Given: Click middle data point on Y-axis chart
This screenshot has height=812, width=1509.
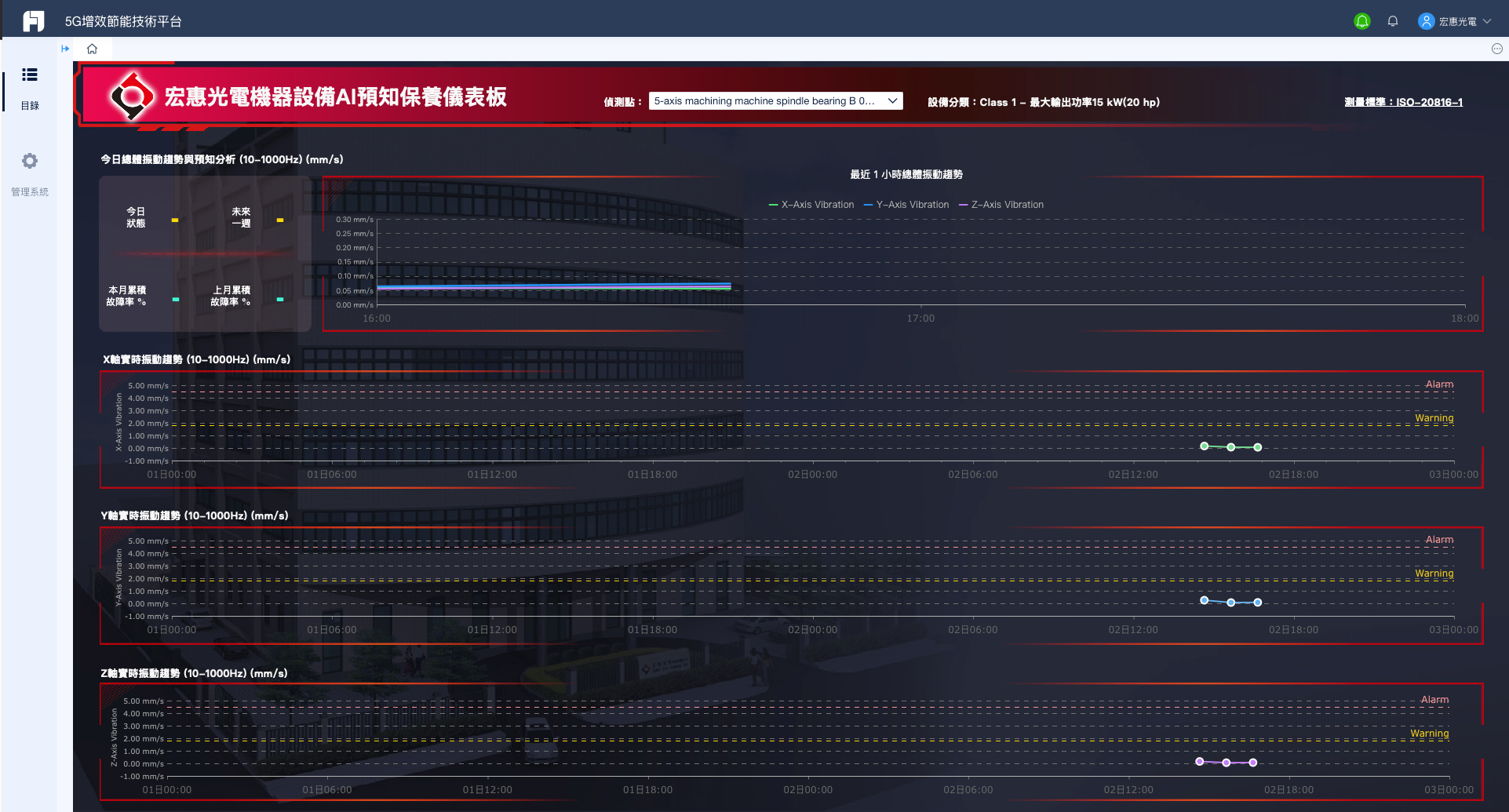Looking at the screenshot, I should click(x=1230, y=603).
